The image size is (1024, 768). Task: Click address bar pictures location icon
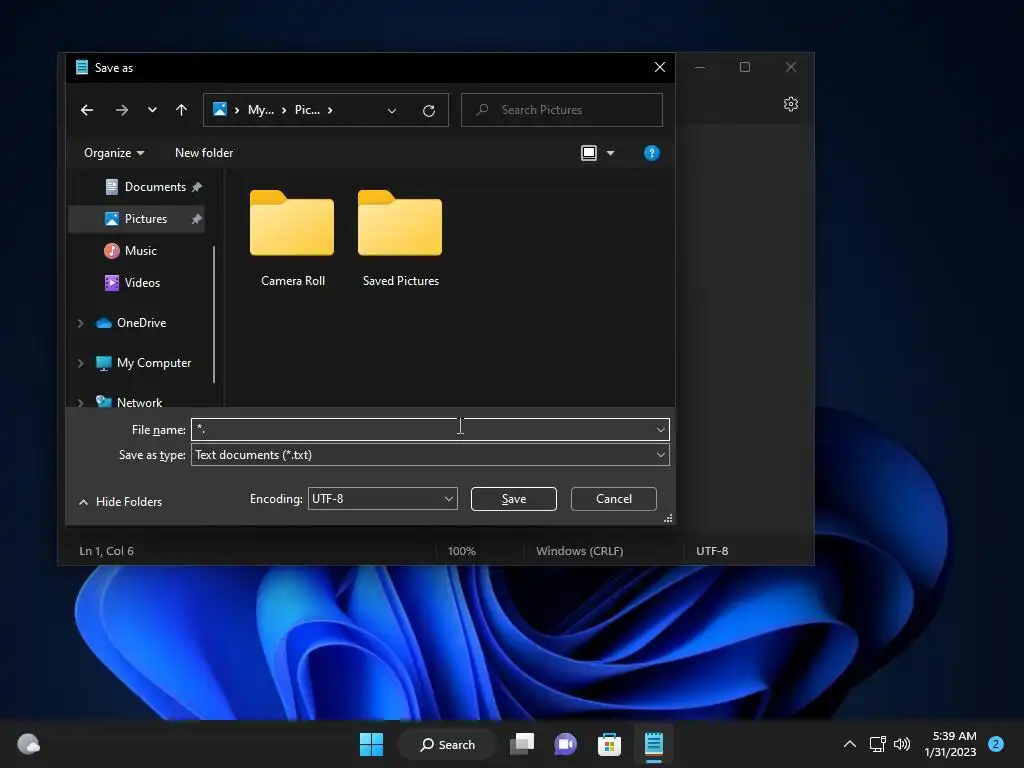coord(220,109)
